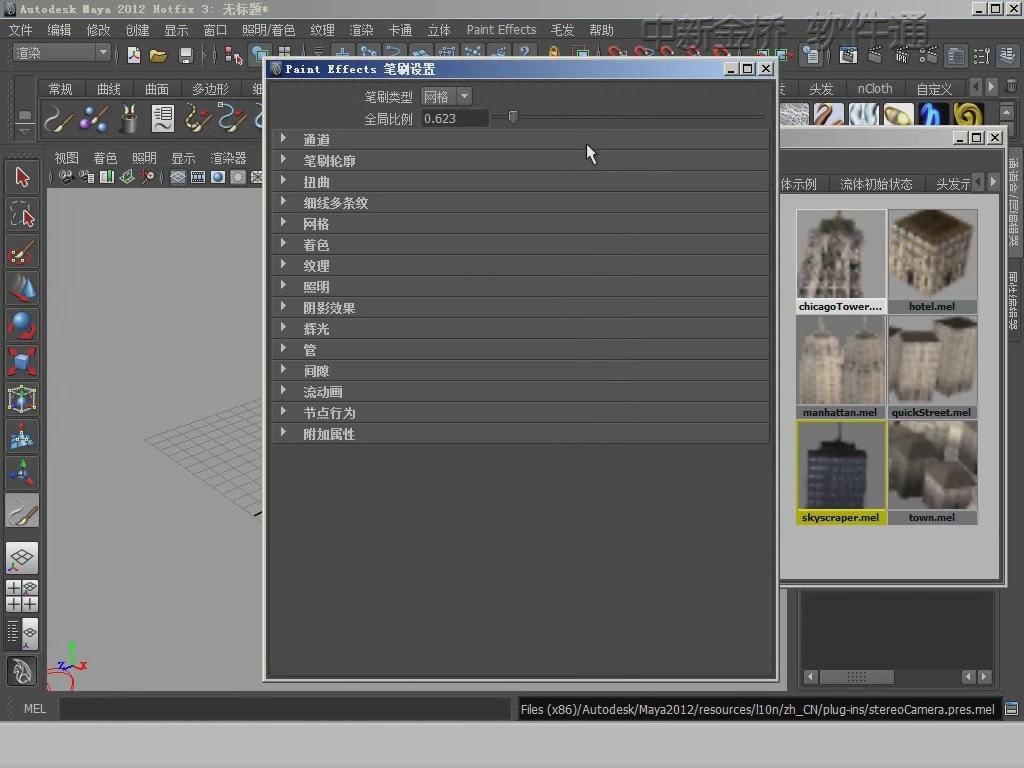Open template brush settings sheet shelf icon

pyautogui.click(x=163, y=119)
